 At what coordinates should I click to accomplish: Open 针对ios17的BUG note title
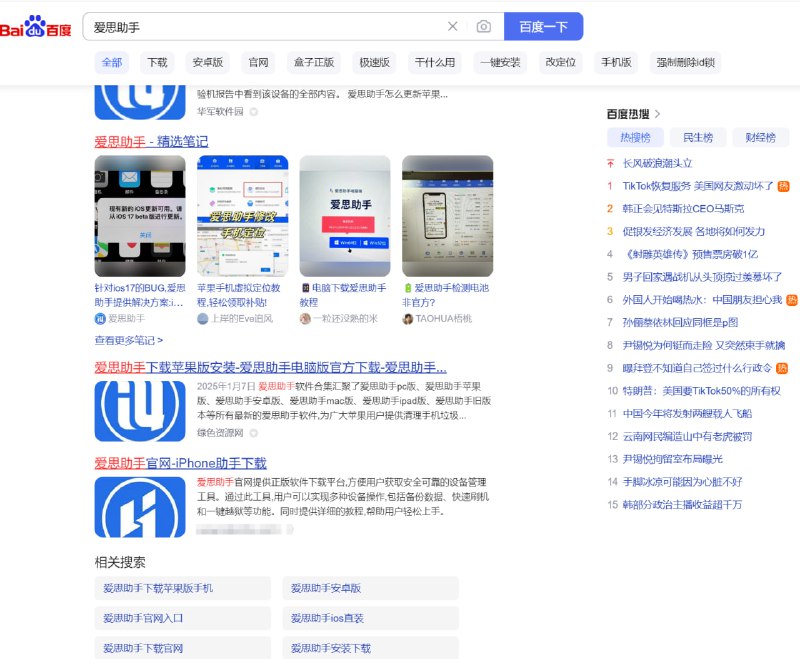click(139, 295)
